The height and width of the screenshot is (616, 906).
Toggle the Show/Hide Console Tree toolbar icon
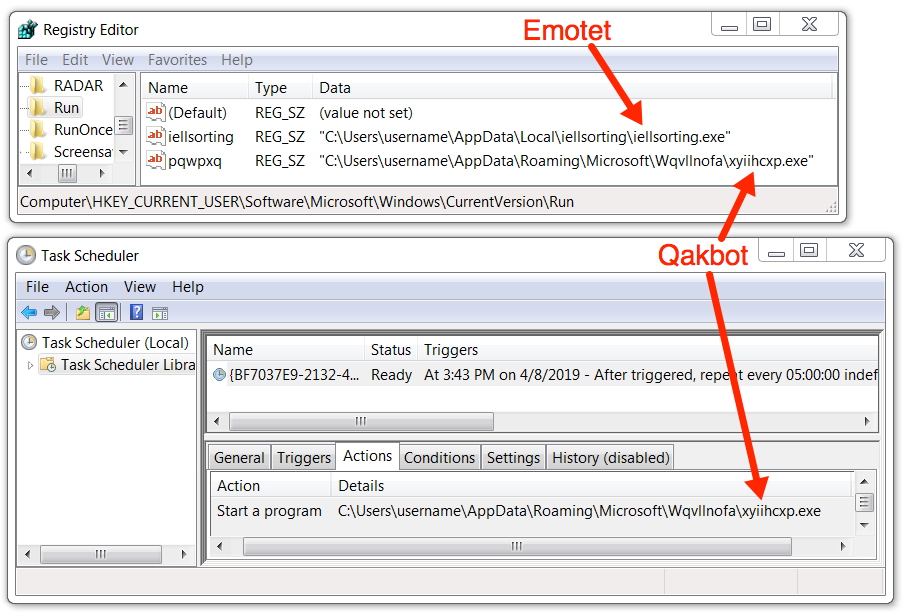click(x=107, y=313)
